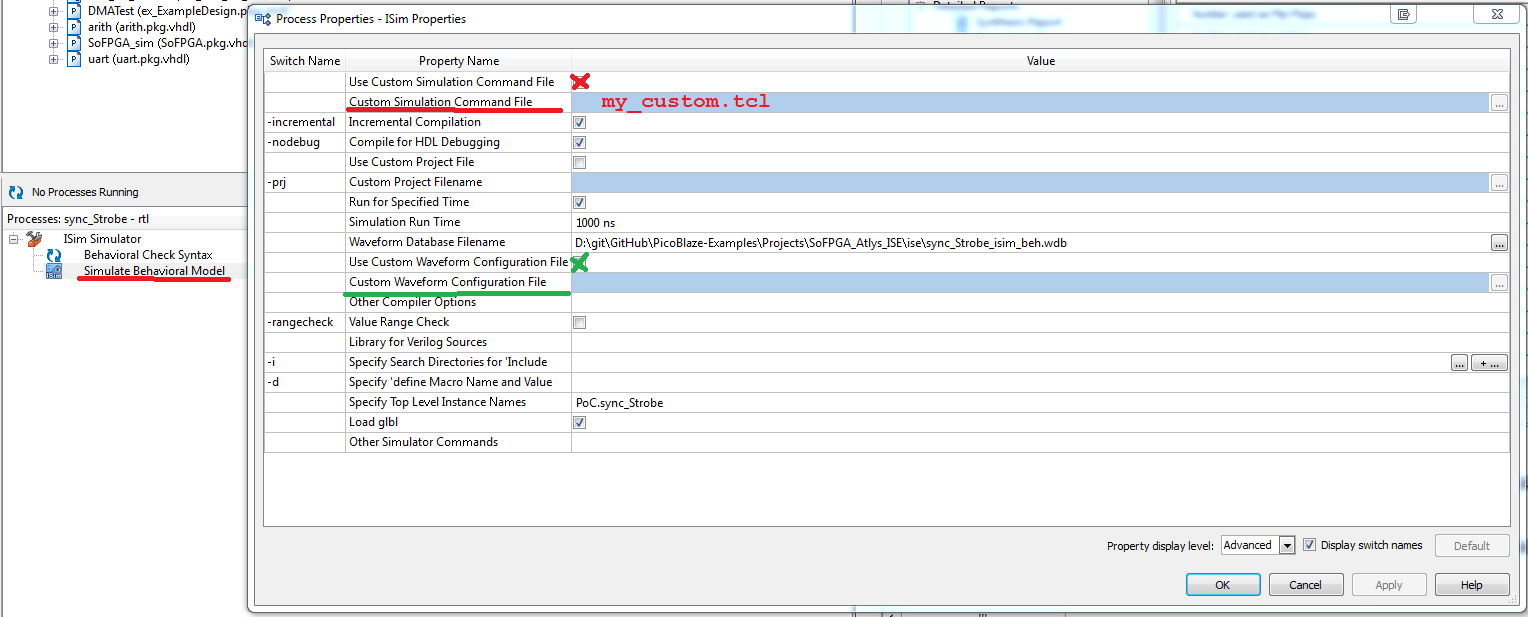Browse for Custom Simulation Command File

1498,102
